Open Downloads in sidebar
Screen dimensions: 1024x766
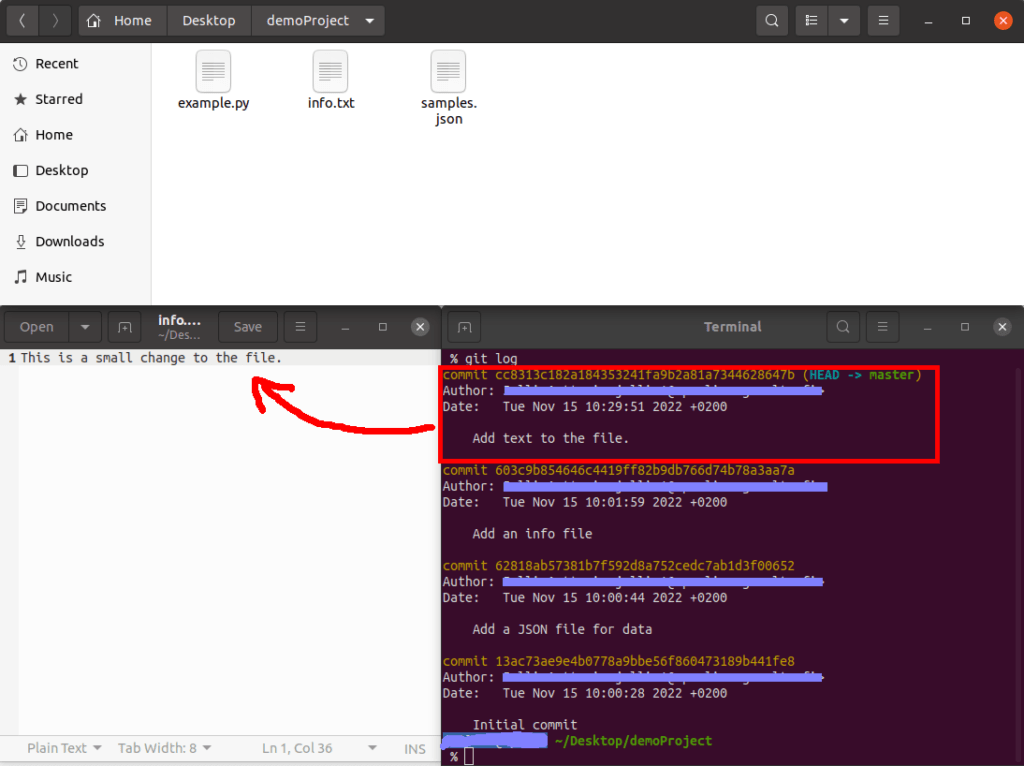pos(75,242)
